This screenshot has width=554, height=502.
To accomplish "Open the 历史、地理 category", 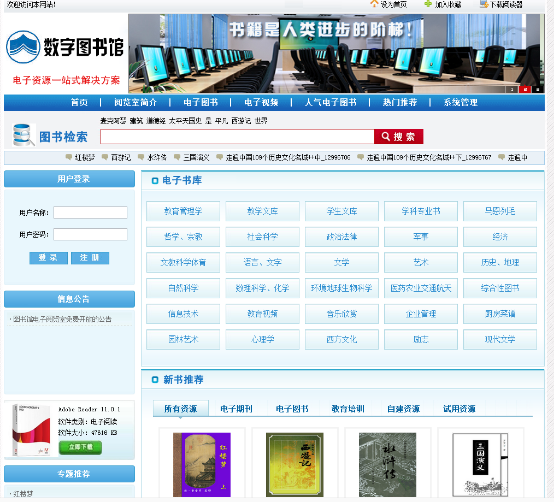I will 500,262.
